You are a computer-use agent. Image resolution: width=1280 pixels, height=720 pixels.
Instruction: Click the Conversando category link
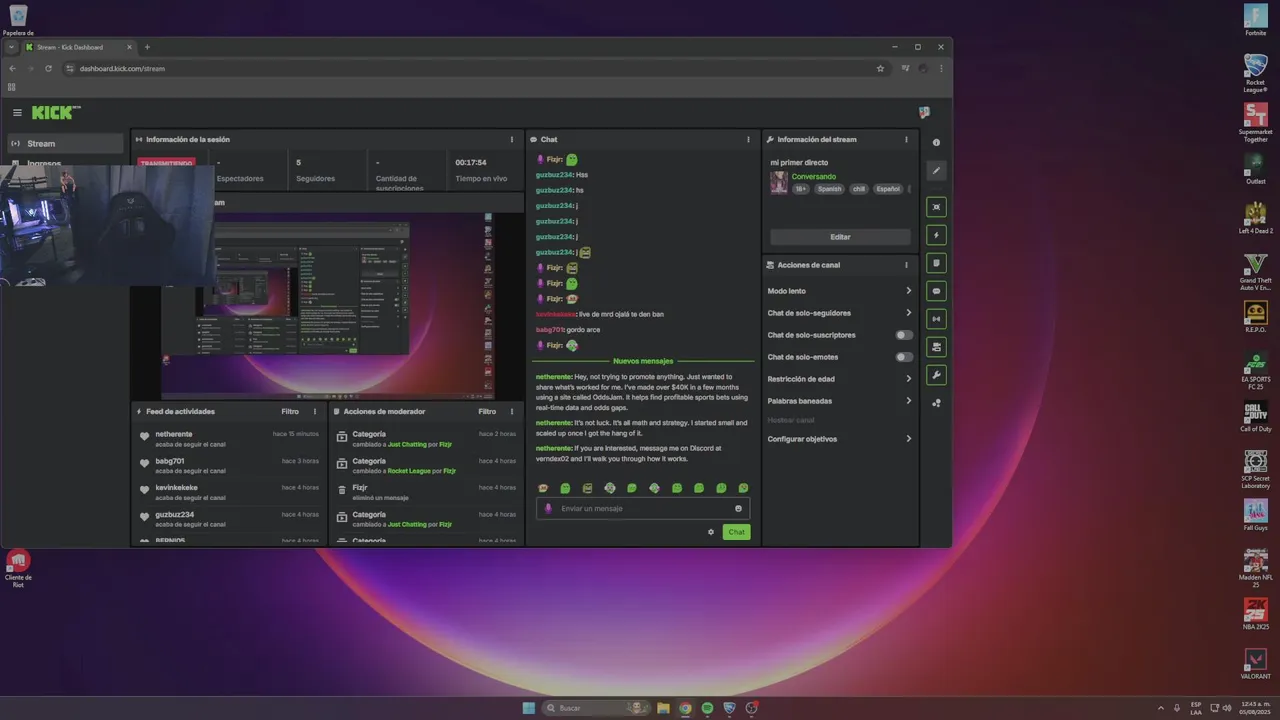coord(814,177)
